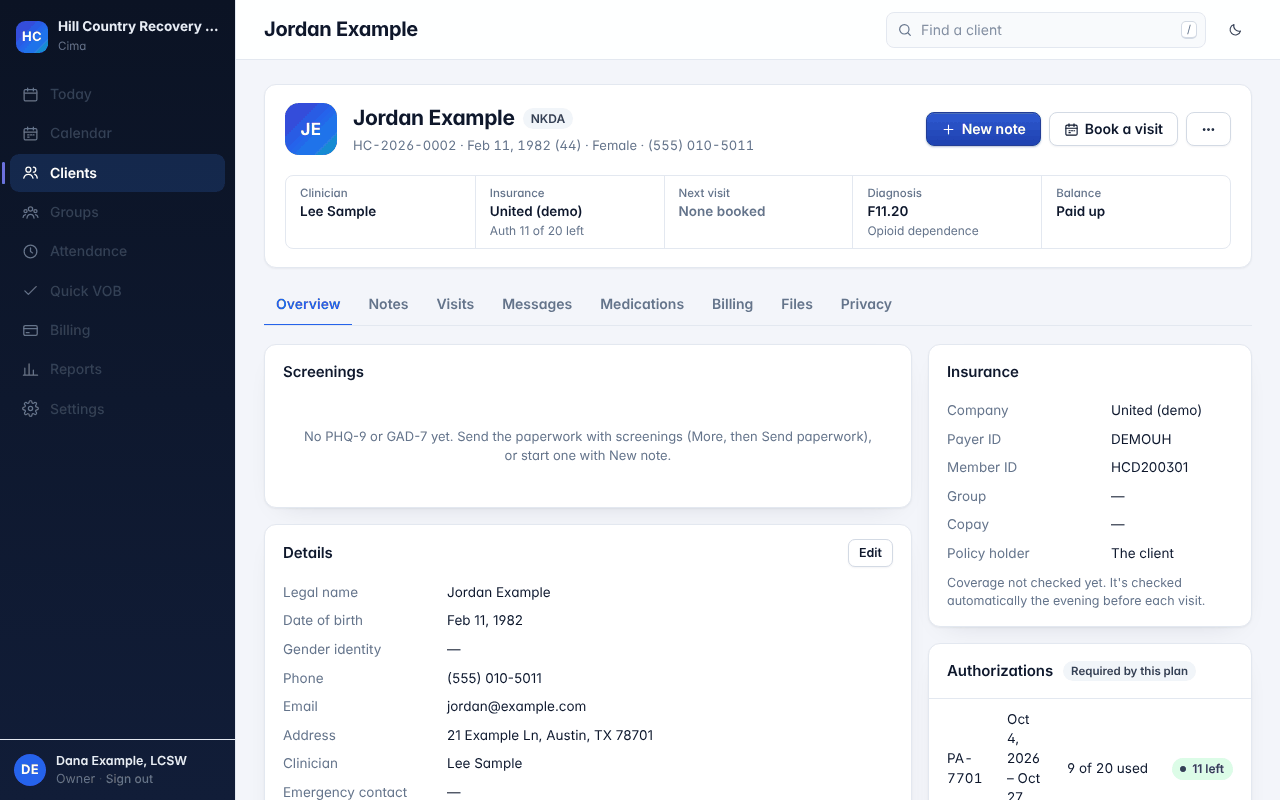This screenshot has height=800, width=1280.
Task: Open the Files tab
Action: [797, 304]
